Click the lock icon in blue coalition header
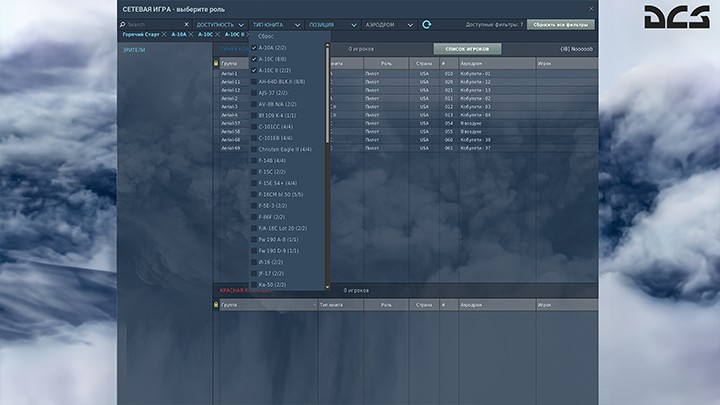 pos(218,63)
